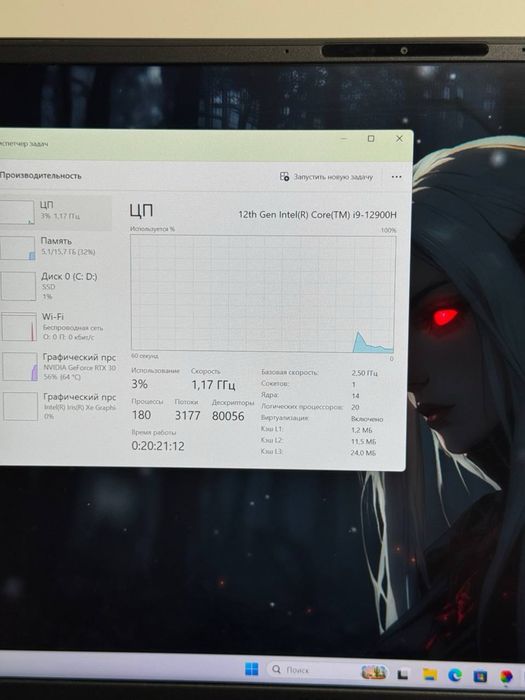
Task: Open Microsoft Store from the taskbar
Action: tap(480, 676)
